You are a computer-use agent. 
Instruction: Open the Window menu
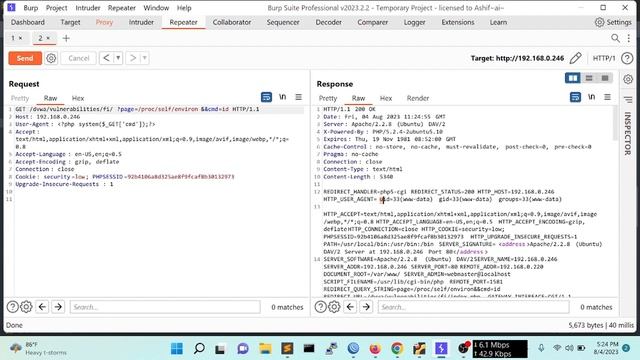(x=156, y=8)
